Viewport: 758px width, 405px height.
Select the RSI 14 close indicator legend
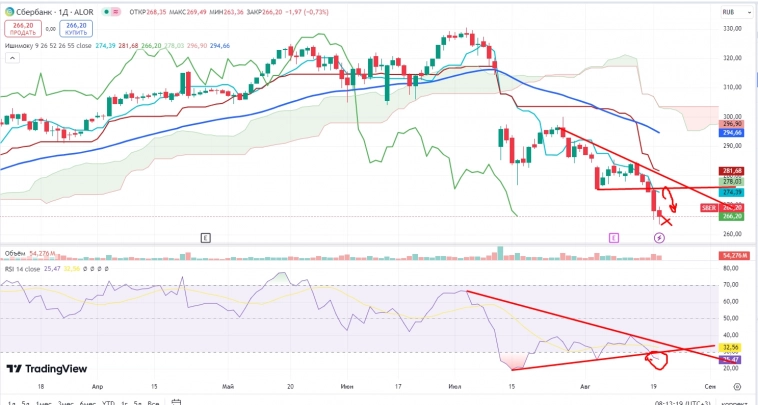tap(23, 269)
